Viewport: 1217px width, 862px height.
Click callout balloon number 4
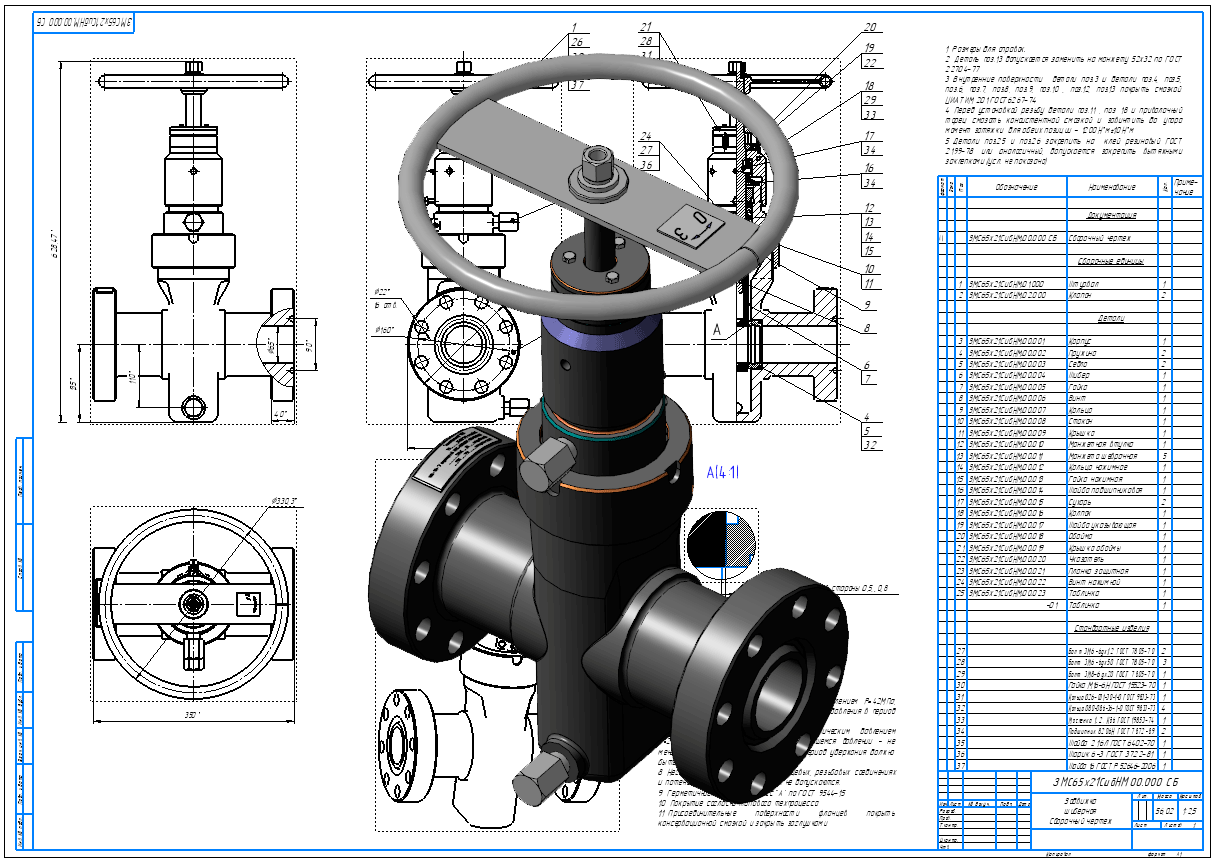868,417
